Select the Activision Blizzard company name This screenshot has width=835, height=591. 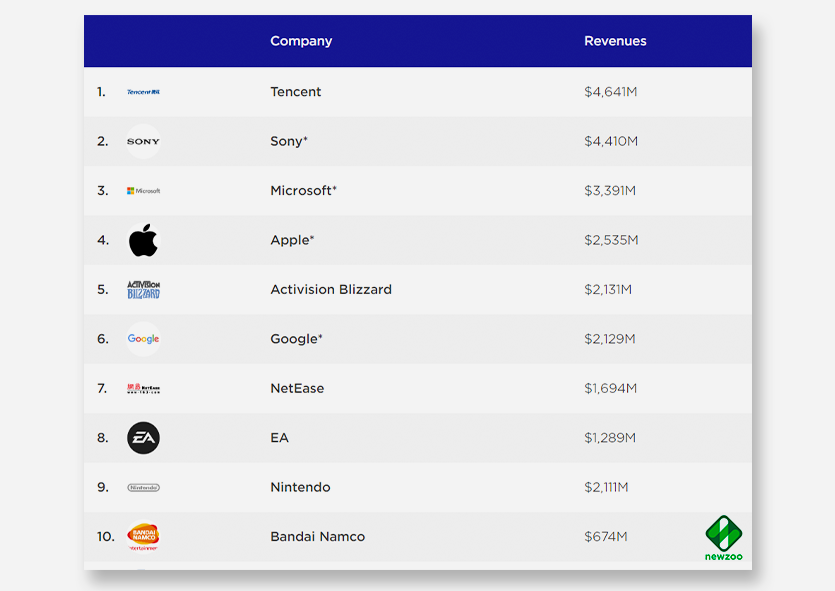coord(331,290)
